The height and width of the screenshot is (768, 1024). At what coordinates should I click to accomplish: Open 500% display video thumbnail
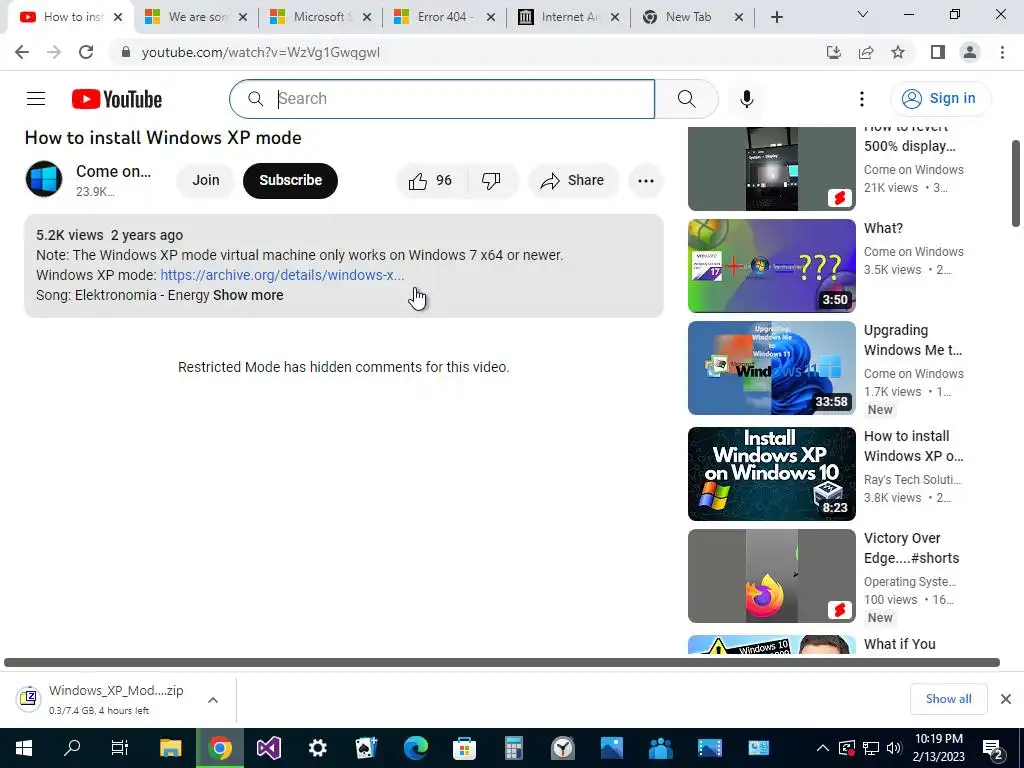click(x=771, y=168)
